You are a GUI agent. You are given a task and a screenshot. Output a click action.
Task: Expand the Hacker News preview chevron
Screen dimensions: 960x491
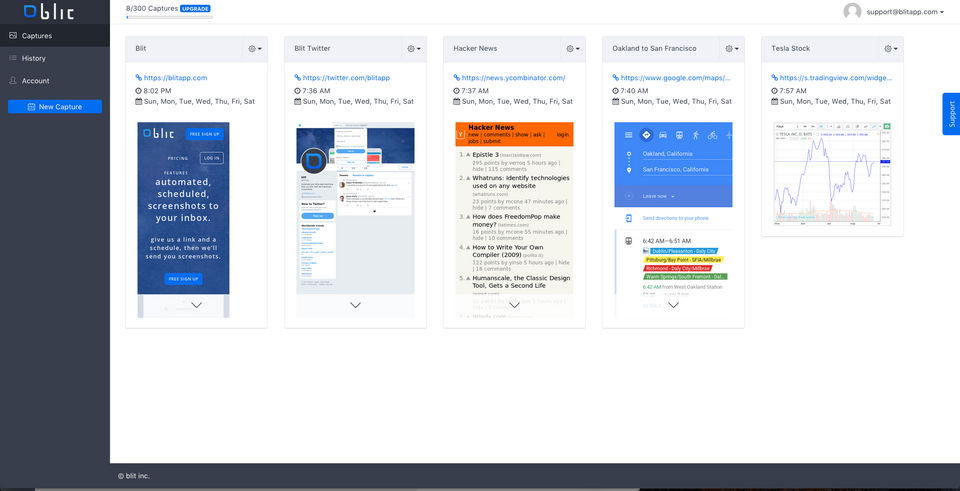(x=514, y=305)
